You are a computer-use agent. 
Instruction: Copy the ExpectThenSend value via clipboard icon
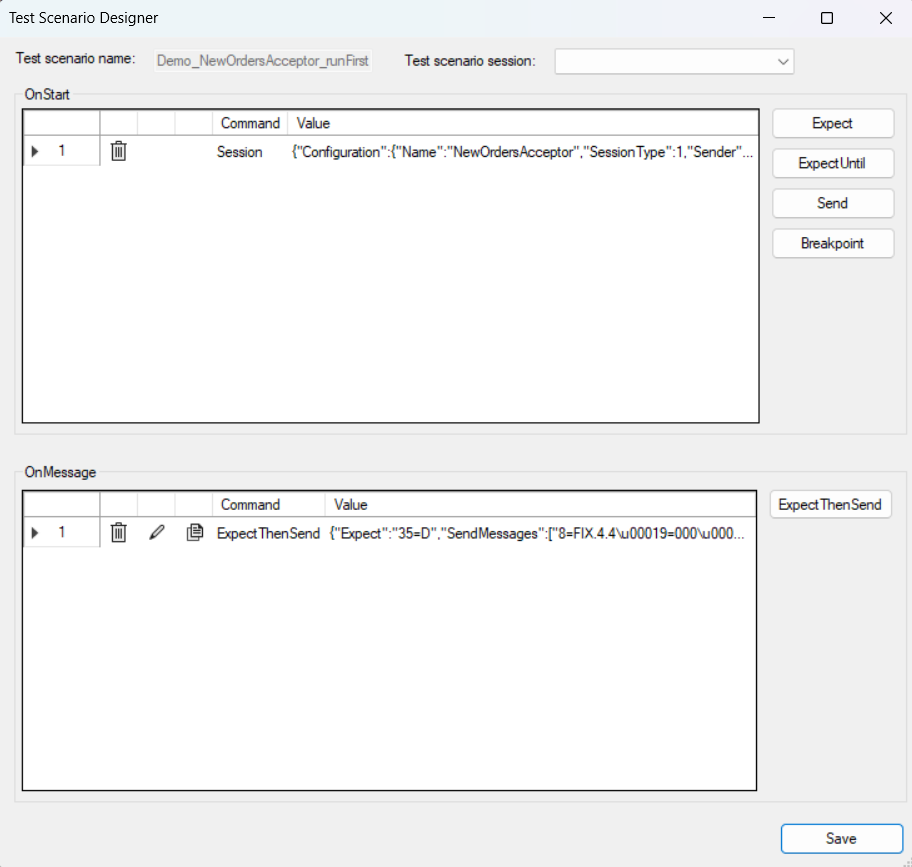coord(195,533)
